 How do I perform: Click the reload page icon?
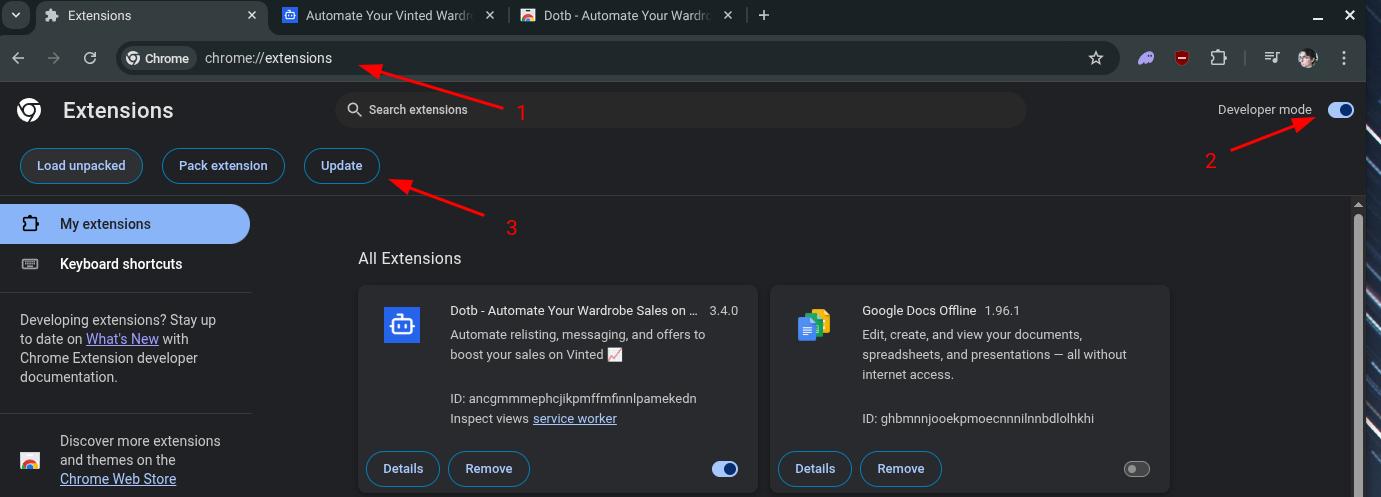(90, 58)
